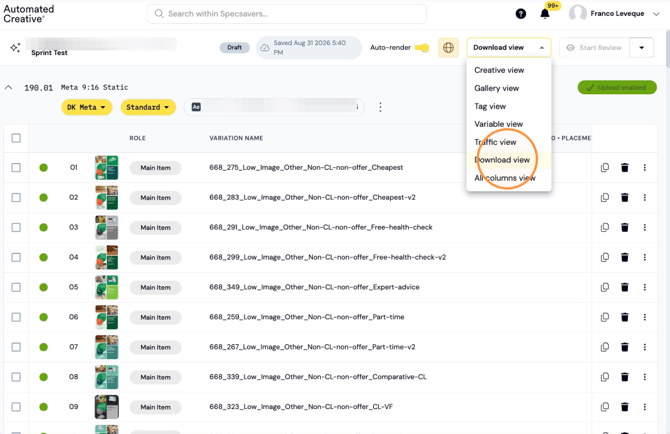Check the checkbox for row 02

click(x=16, y=197)
